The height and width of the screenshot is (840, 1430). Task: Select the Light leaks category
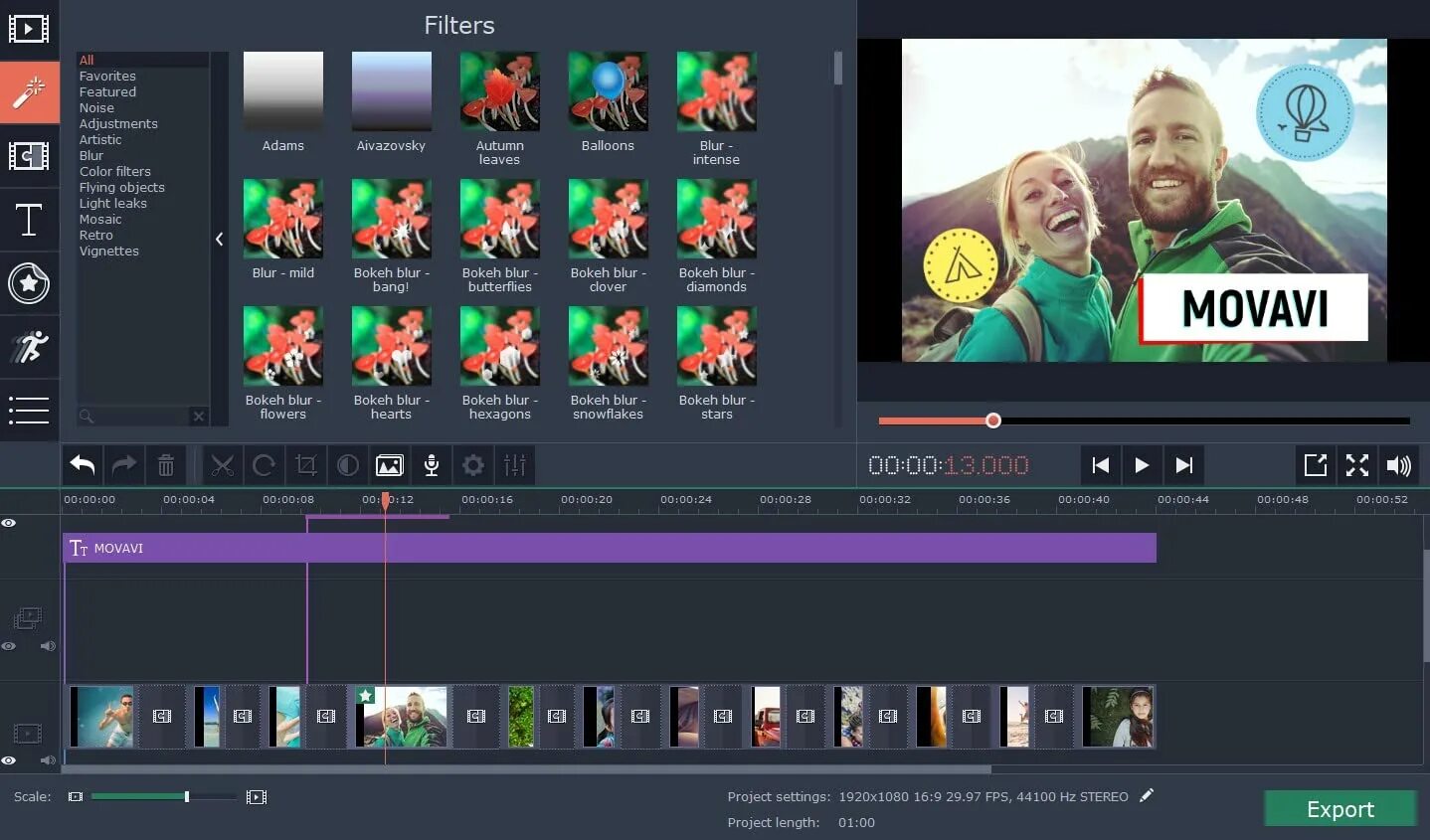click(113, 203)
